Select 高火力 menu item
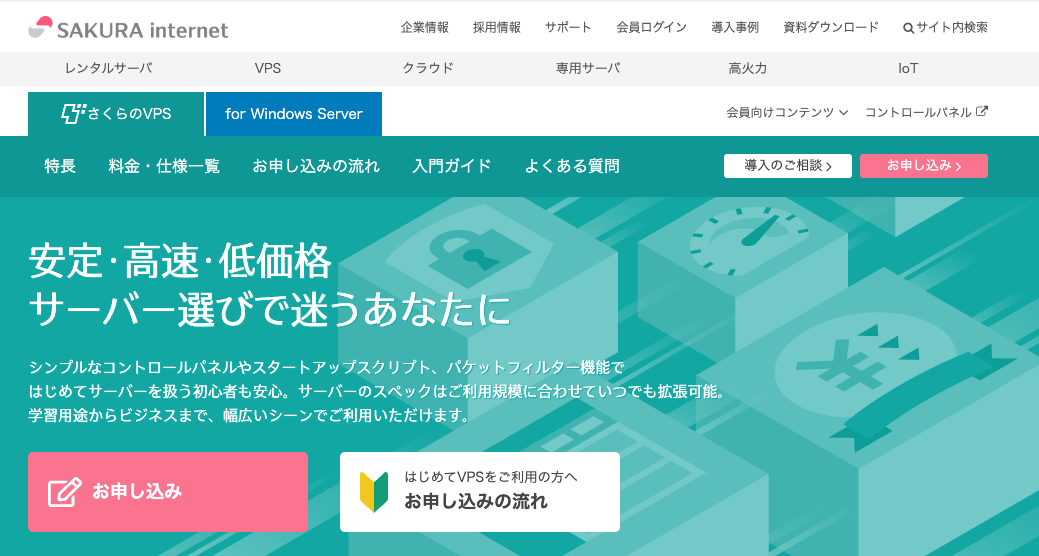Viewport: 1039px width, 556px height. coord(748,68)
